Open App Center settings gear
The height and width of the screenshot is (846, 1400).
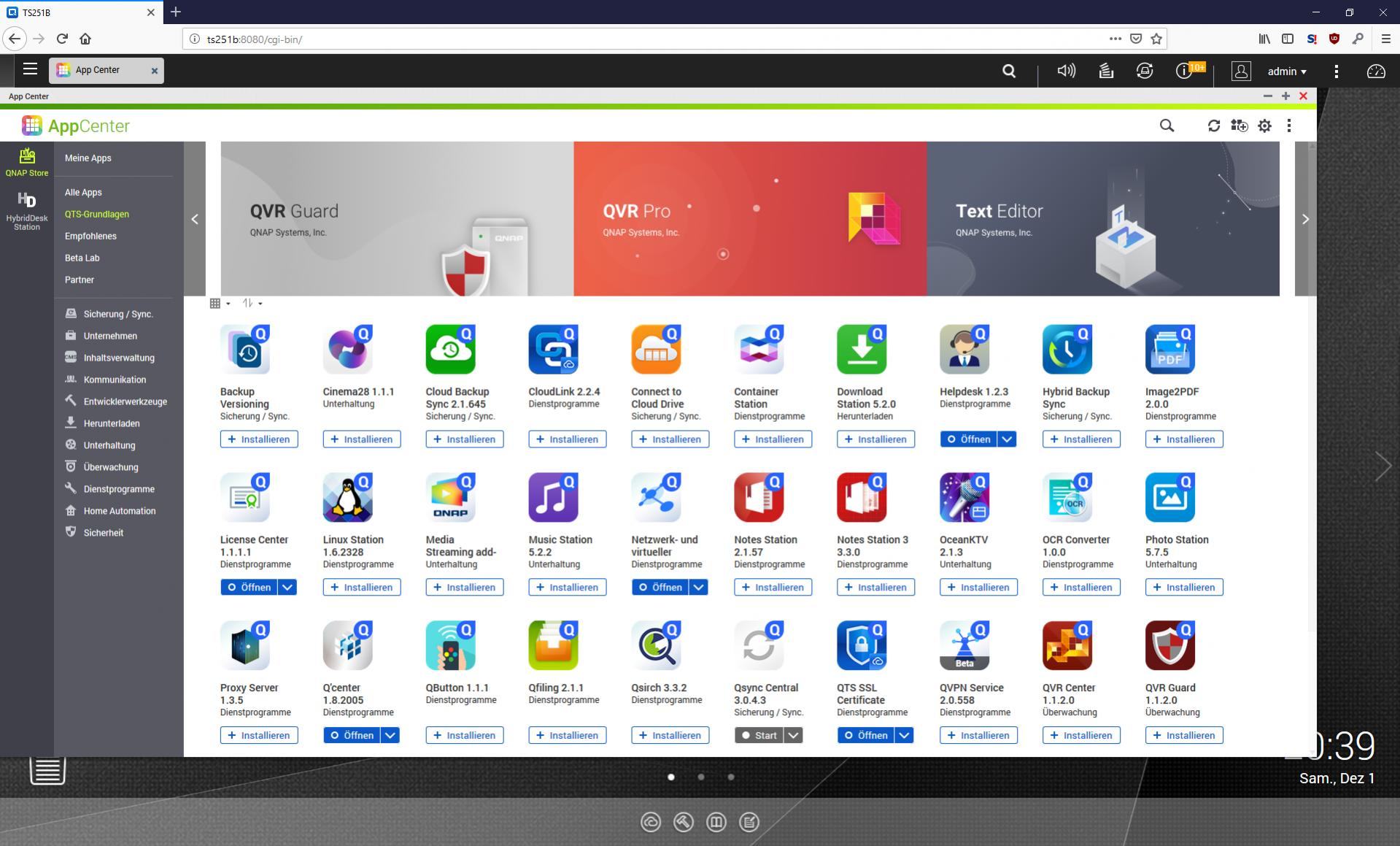[x=1264, y=126]
